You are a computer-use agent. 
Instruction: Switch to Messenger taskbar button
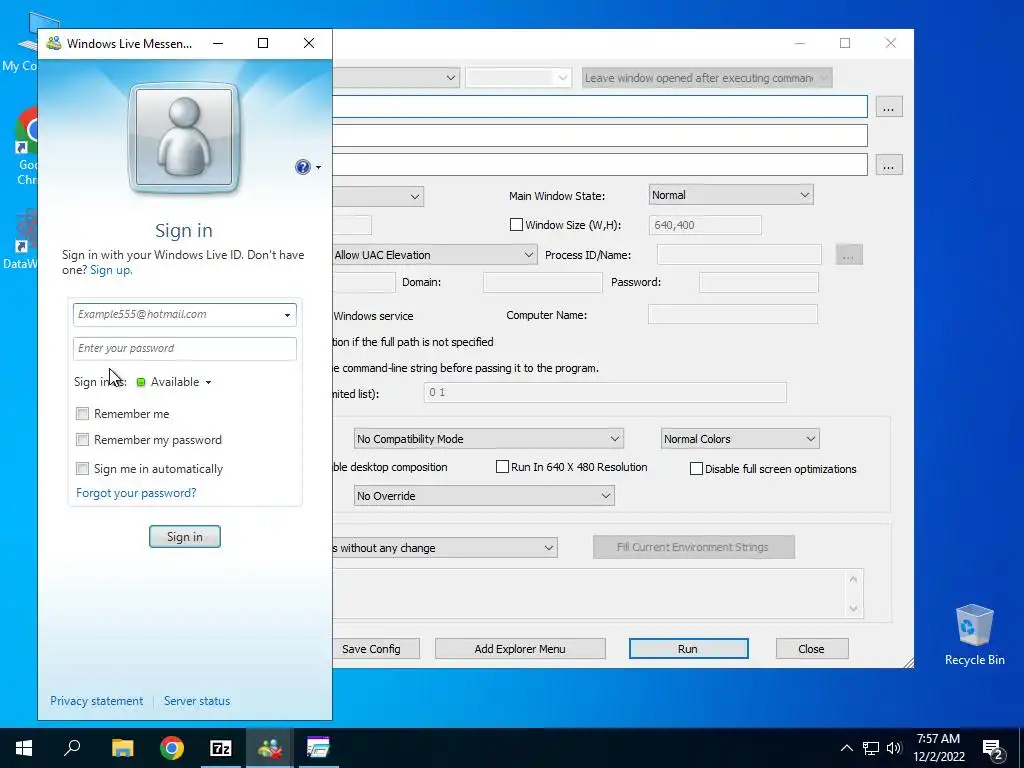click(x=270, y=748)
